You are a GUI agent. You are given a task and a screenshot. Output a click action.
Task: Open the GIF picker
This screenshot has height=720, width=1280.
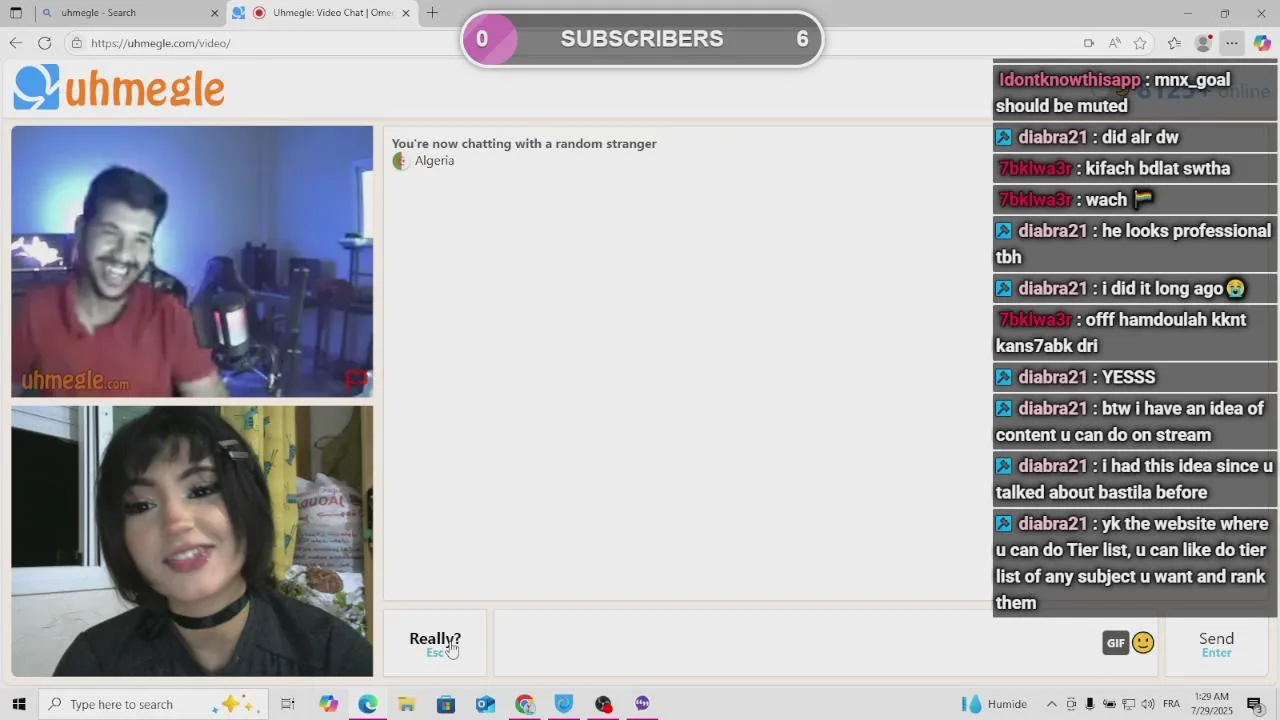pos(1115,643)
